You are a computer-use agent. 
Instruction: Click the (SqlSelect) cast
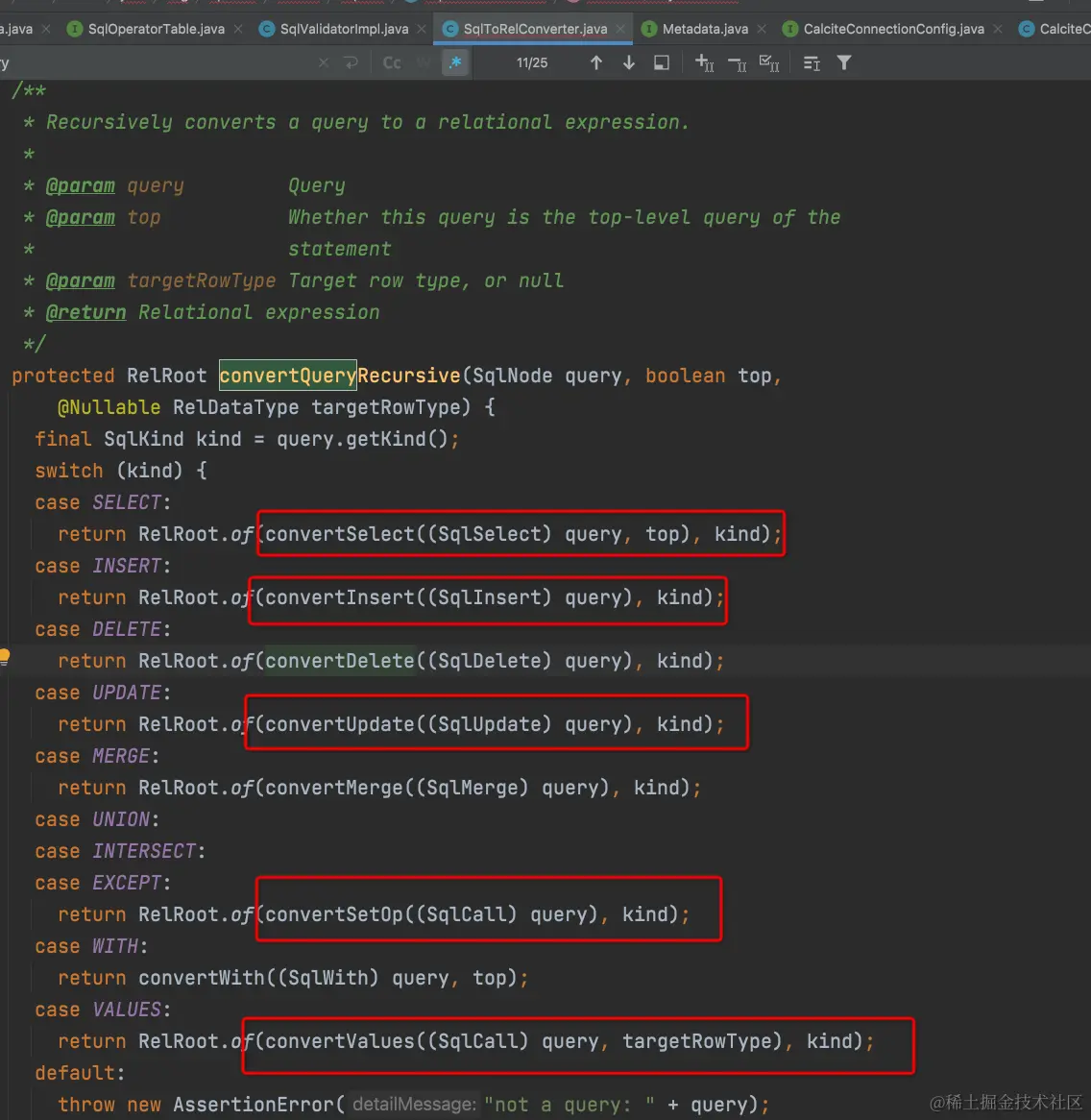point(489,533)
